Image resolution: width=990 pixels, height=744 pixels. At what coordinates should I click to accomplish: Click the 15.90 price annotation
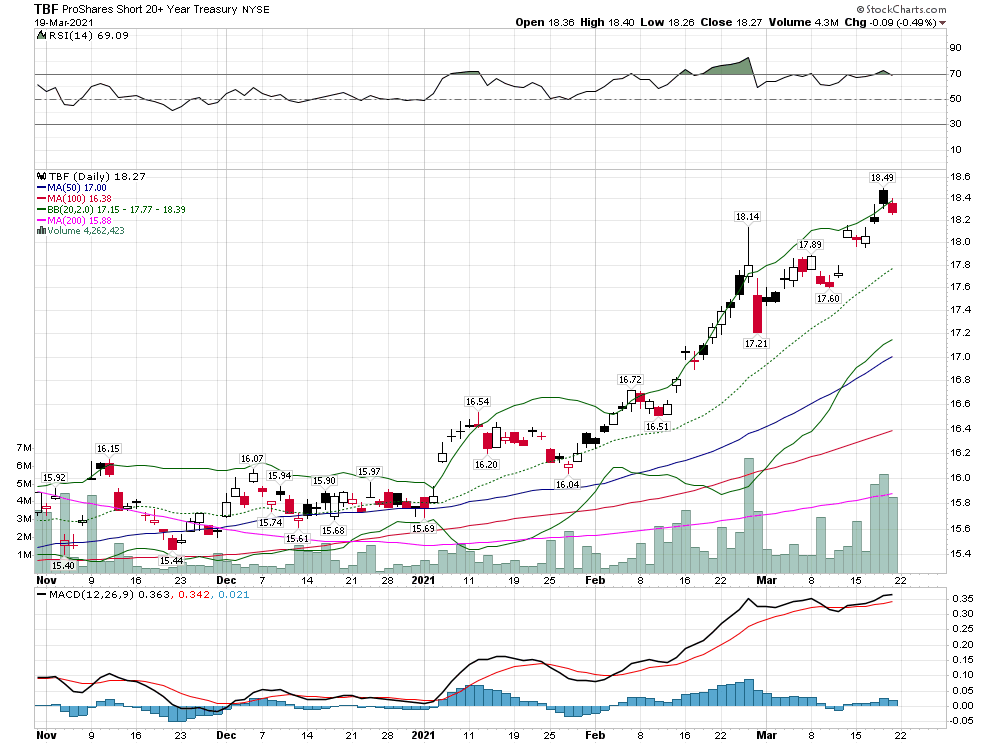pyautogui.click(x=325, y=481)
